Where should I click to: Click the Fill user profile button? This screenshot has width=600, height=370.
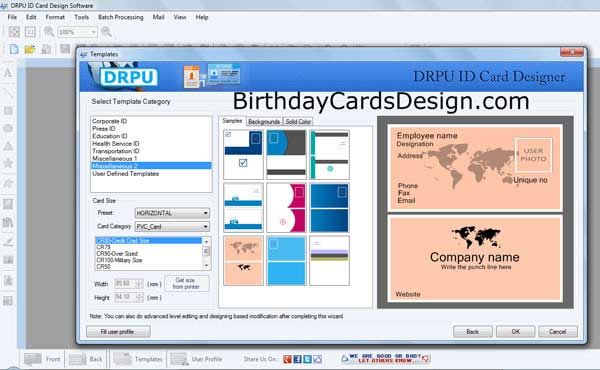click(118, 332)
